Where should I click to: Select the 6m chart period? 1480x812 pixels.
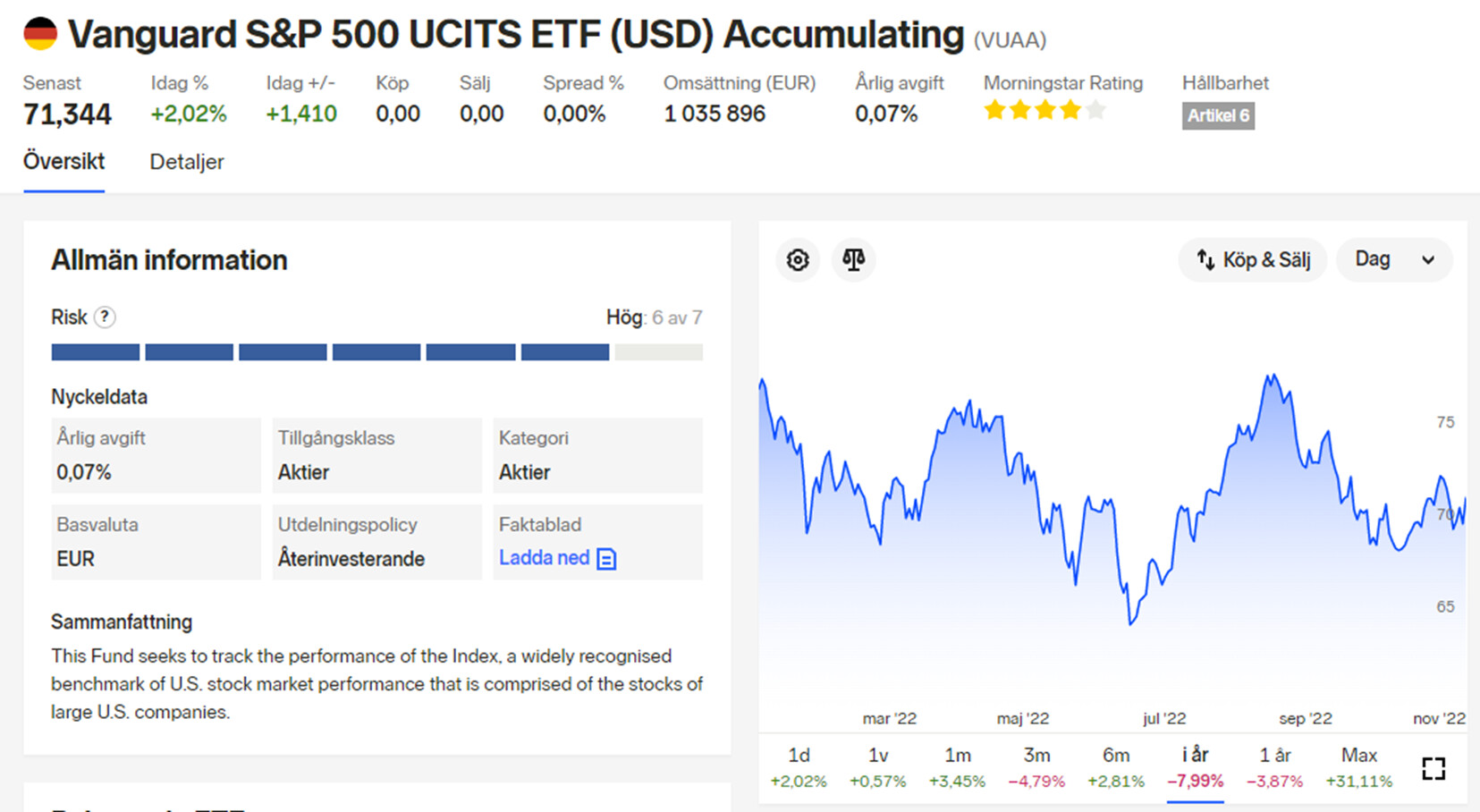coord(1115,766)
